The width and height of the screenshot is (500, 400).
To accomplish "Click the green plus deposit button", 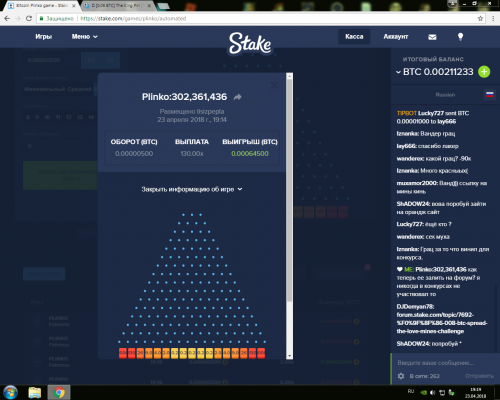I will [484, 72].
